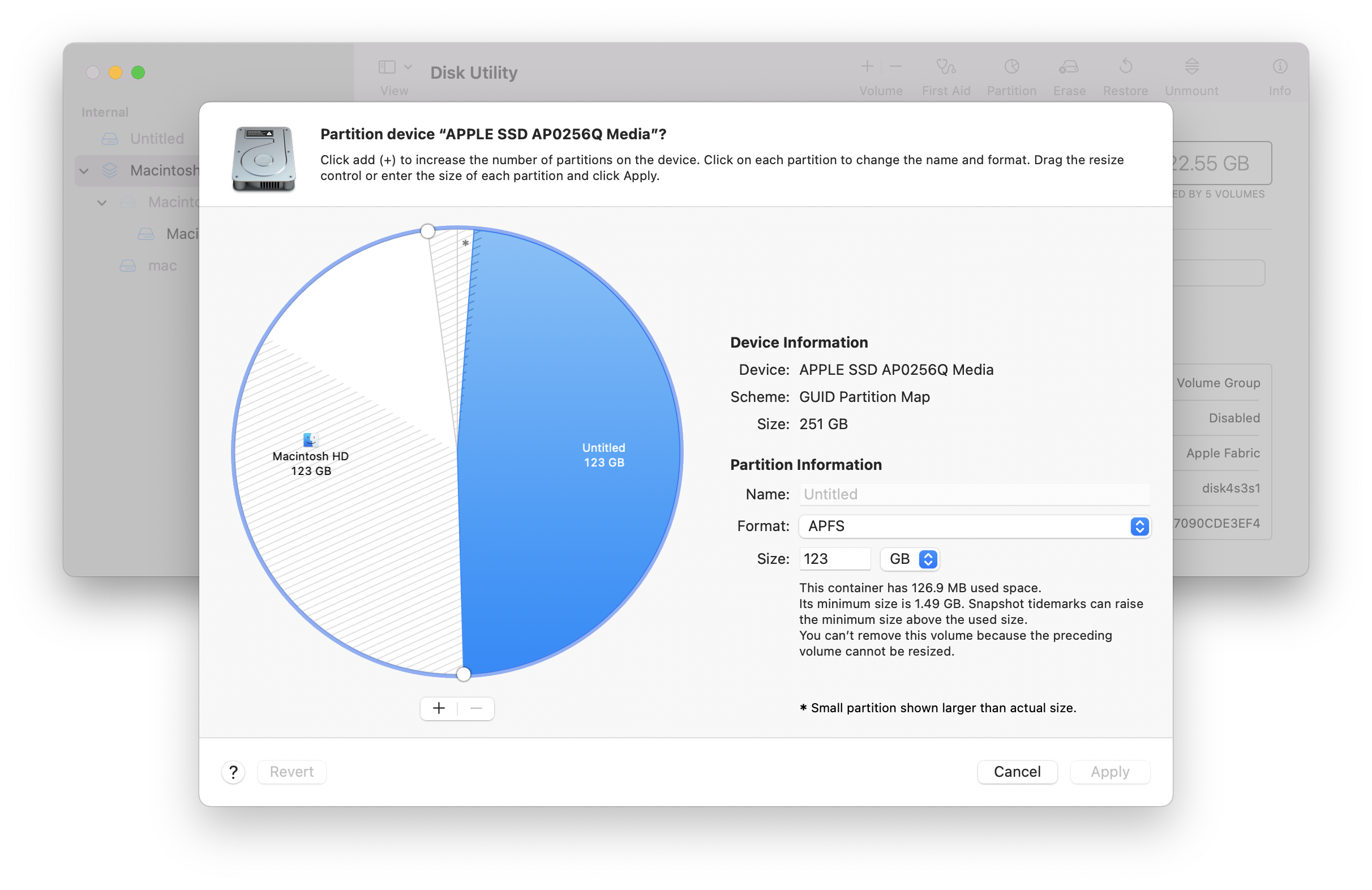Click the mac volume icon in sidebar

[x=127, y=266]
